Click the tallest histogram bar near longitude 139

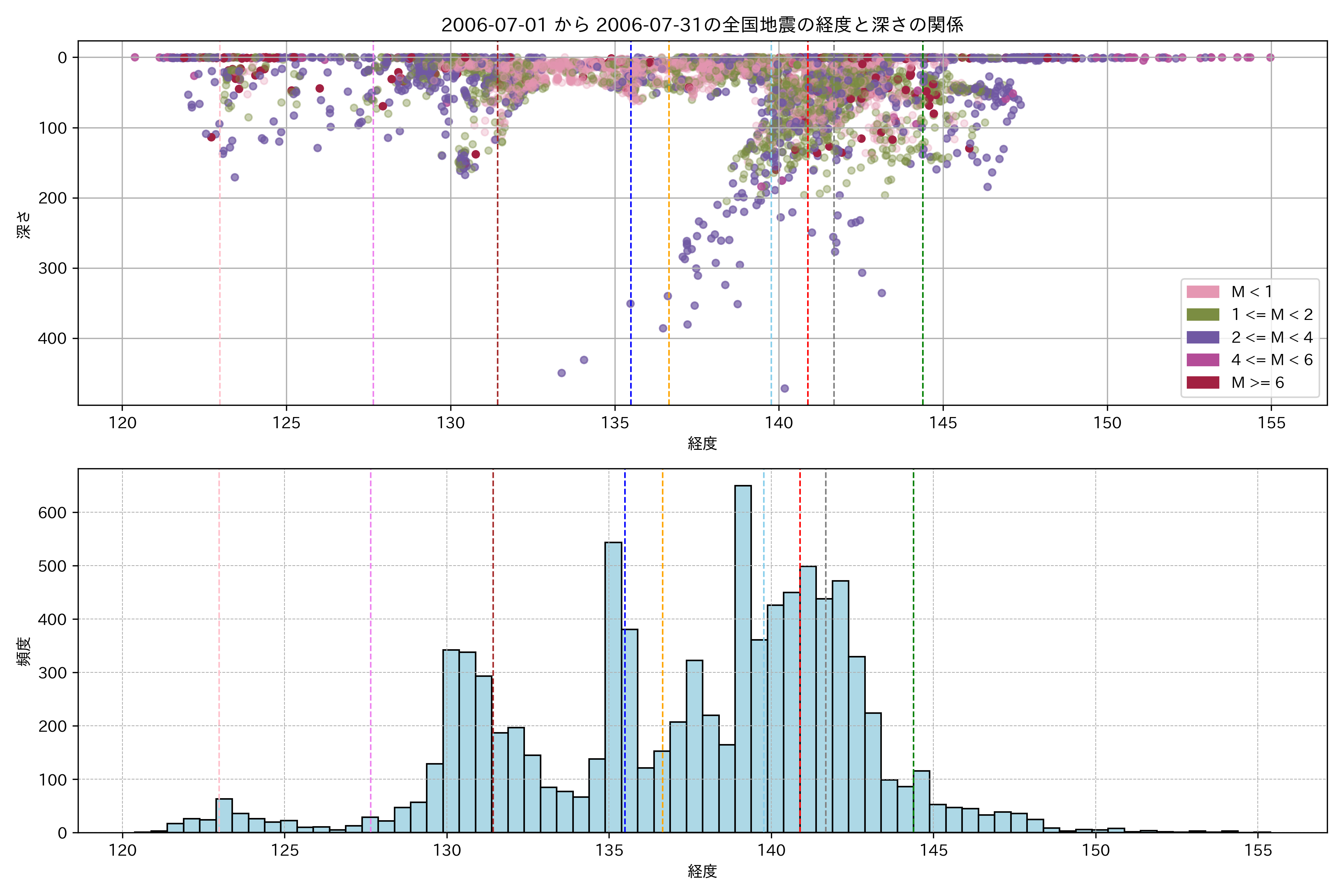point(743,657)
